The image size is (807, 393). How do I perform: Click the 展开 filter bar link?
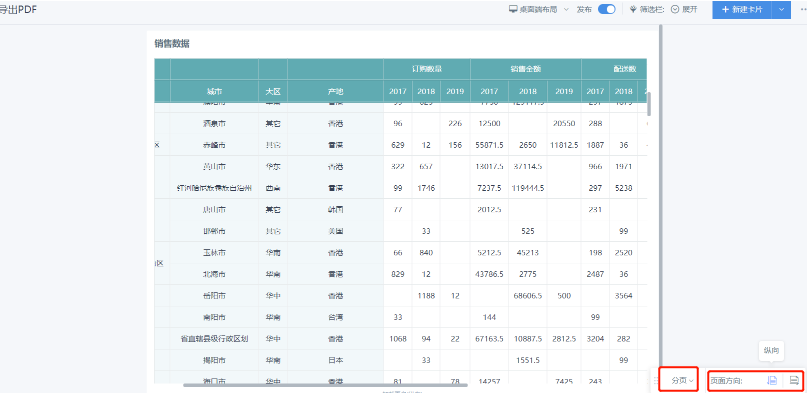(690, 9)
